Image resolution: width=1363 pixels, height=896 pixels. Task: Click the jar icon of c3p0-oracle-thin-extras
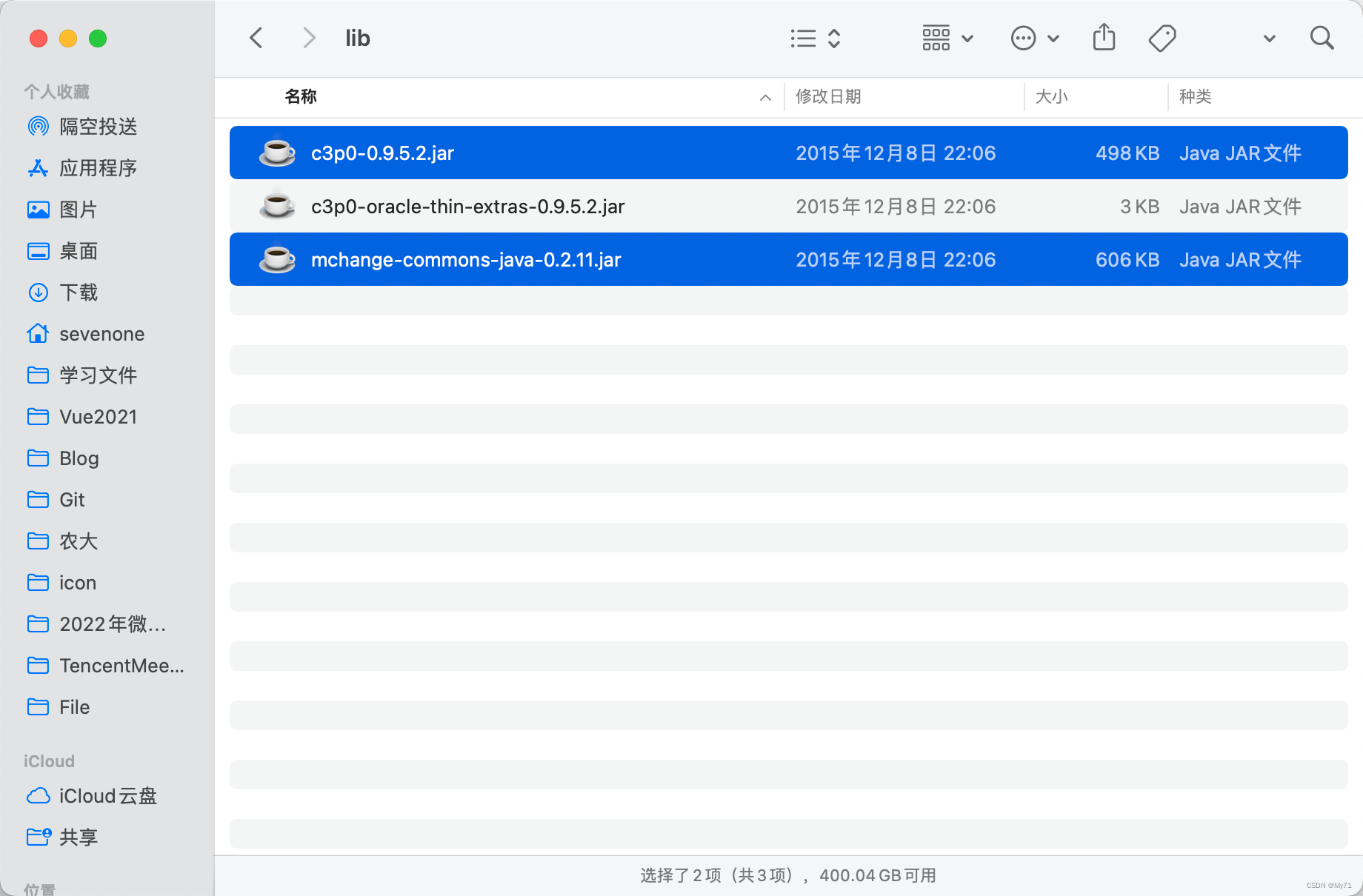[x=277, y=205]
